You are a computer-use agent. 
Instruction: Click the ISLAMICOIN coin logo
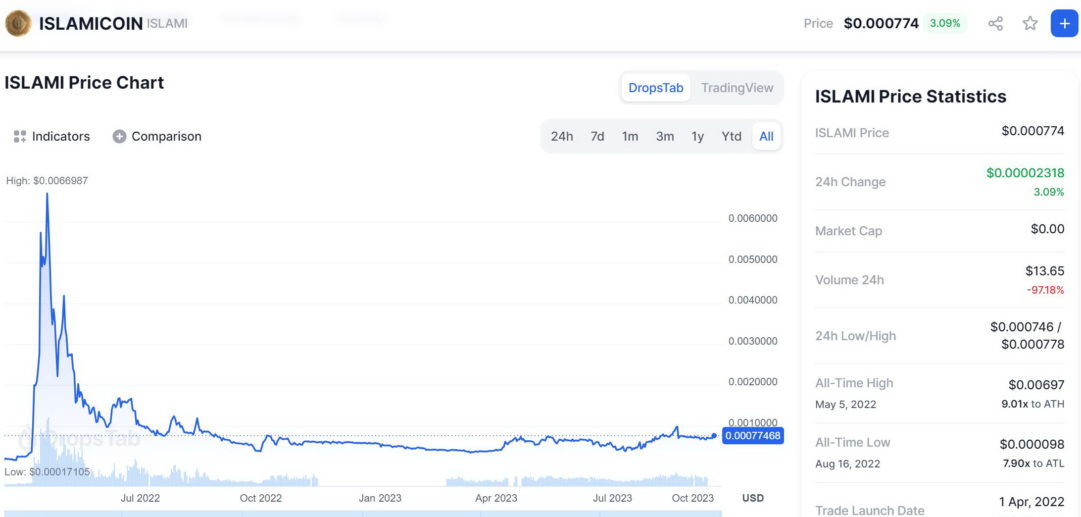tap(18, 23)
